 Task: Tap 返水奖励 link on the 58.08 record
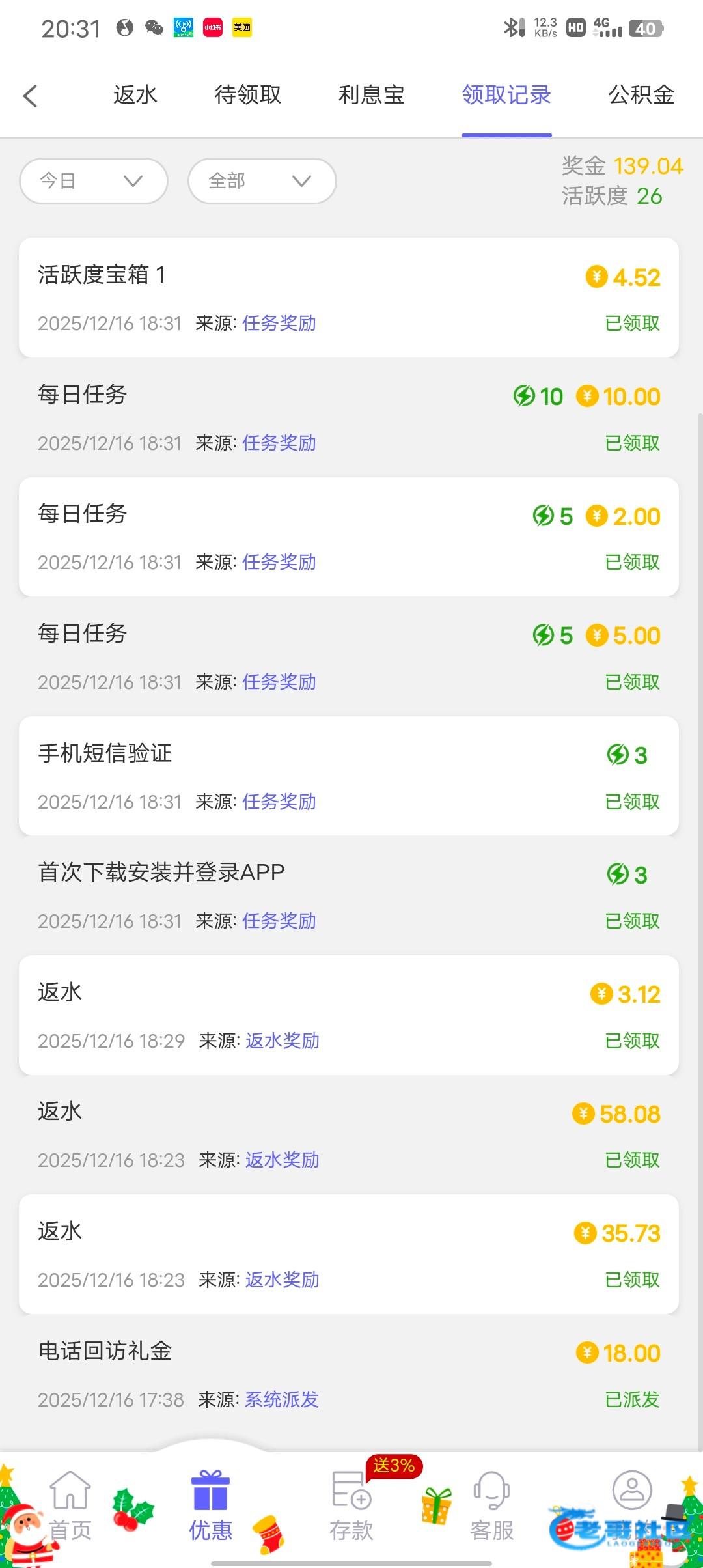[282, 1160]
